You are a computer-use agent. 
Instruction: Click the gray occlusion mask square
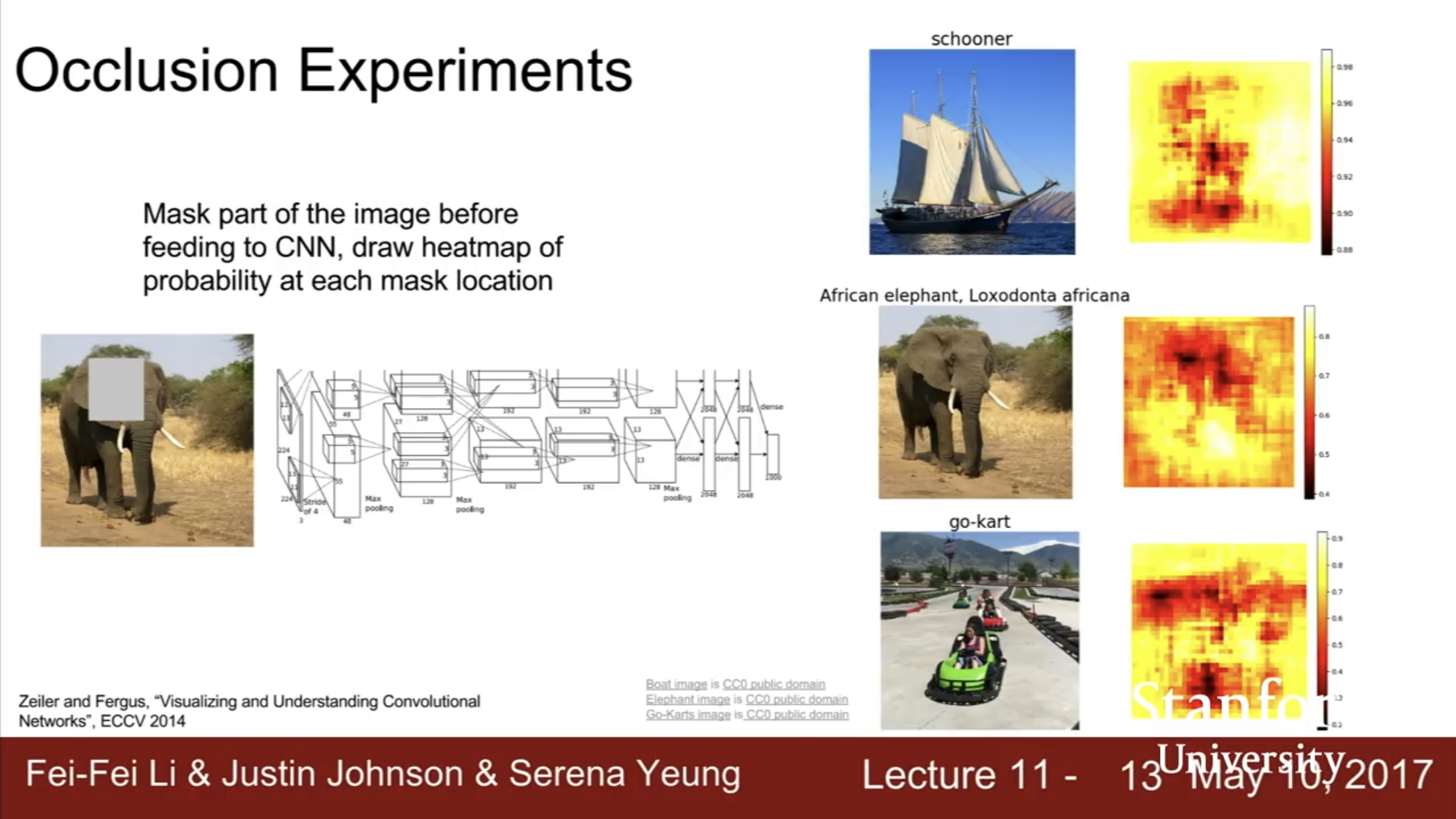pos(116,390)
